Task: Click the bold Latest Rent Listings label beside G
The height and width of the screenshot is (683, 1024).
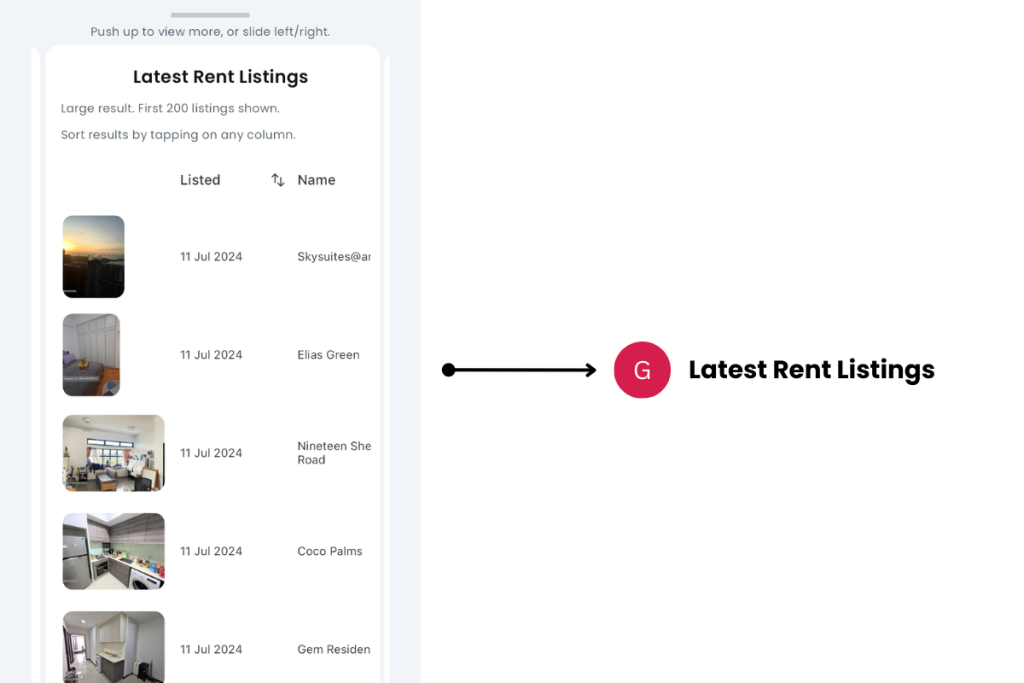Action: (811, 370)
